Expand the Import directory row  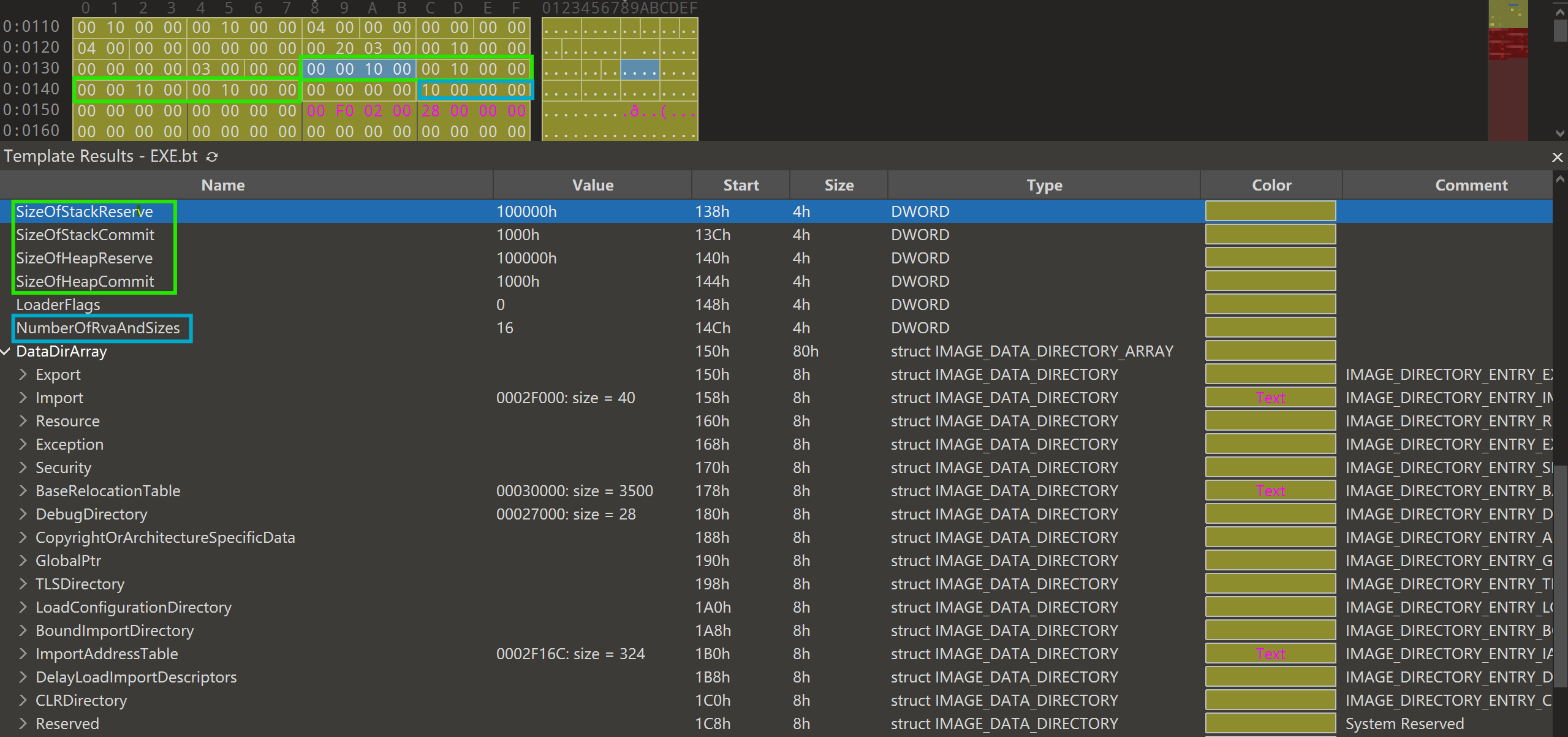coord(23,398)
